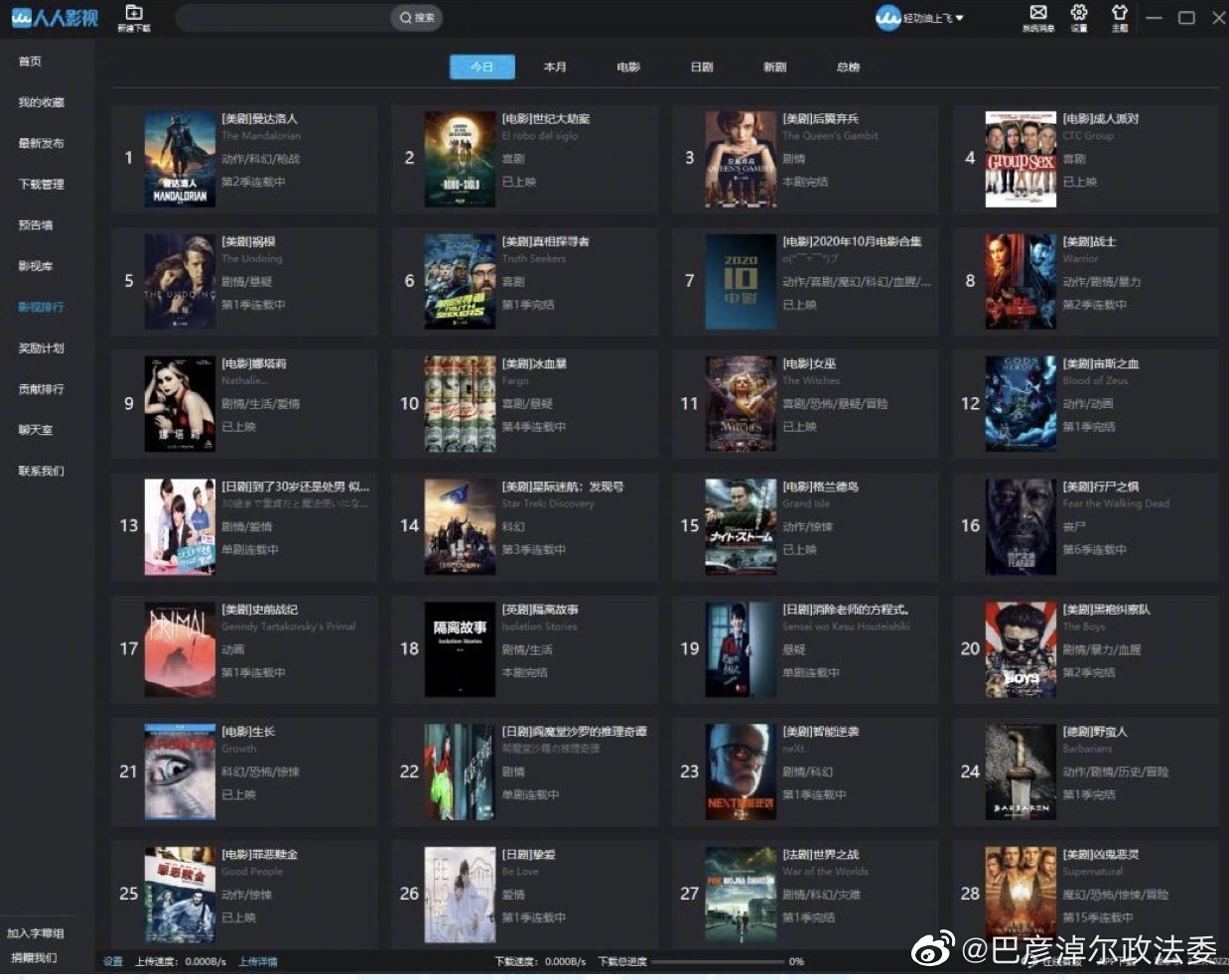Expand the user account dropdown arrow
Viewport: 1229px width, 980px height.
click(960, 19)
